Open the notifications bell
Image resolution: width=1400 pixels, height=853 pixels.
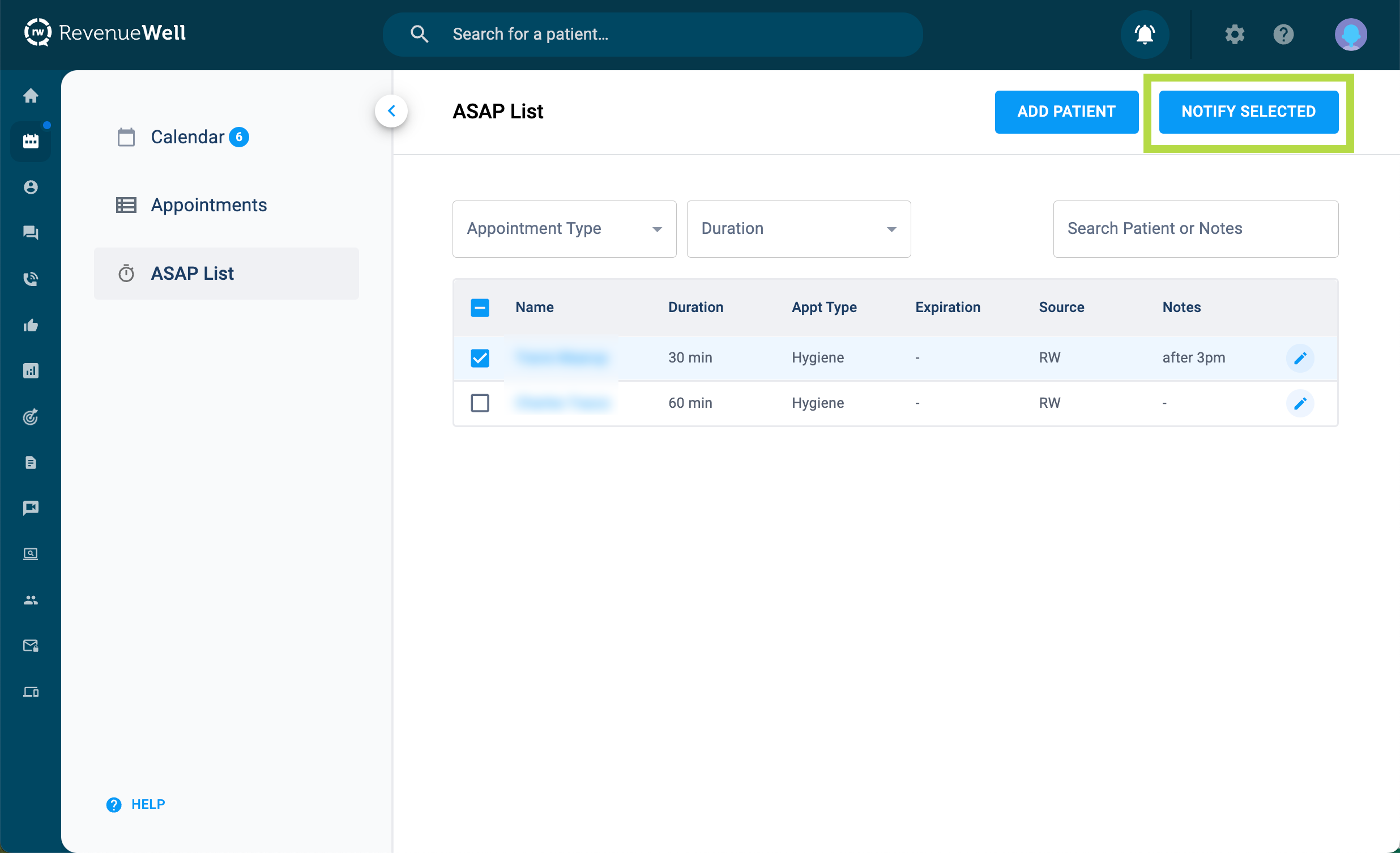tap(1145, 34)
